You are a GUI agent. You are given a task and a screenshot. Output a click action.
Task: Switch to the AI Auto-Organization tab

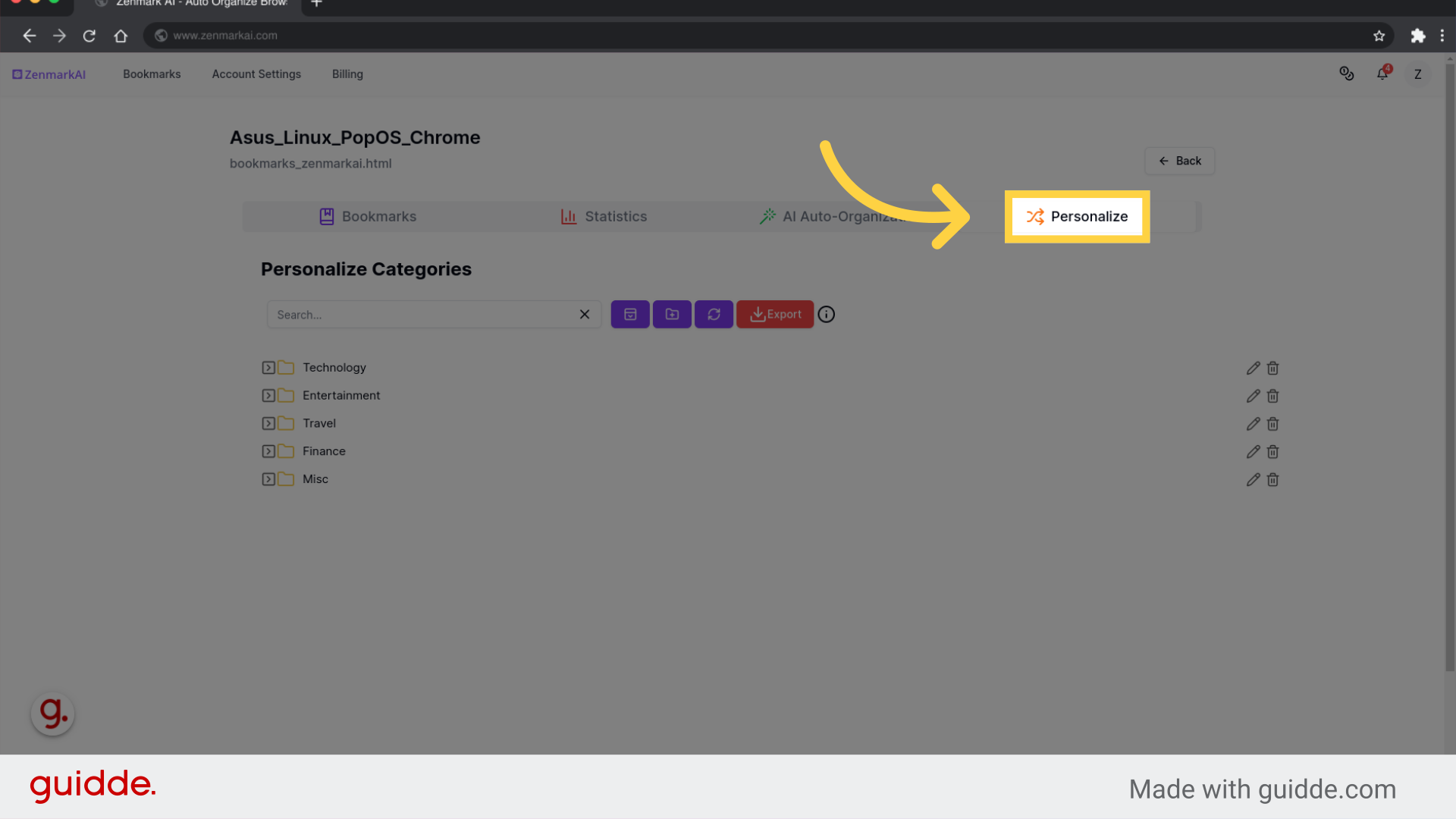[x=834, y=216]
